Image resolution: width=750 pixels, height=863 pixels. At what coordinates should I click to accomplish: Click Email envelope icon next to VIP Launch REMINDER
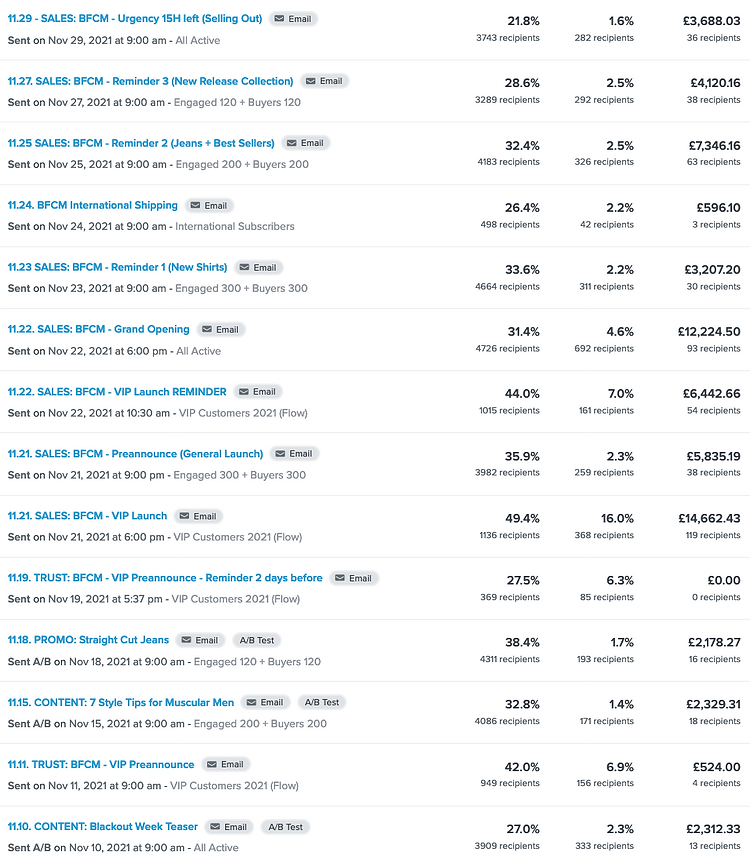click(244, 392)
